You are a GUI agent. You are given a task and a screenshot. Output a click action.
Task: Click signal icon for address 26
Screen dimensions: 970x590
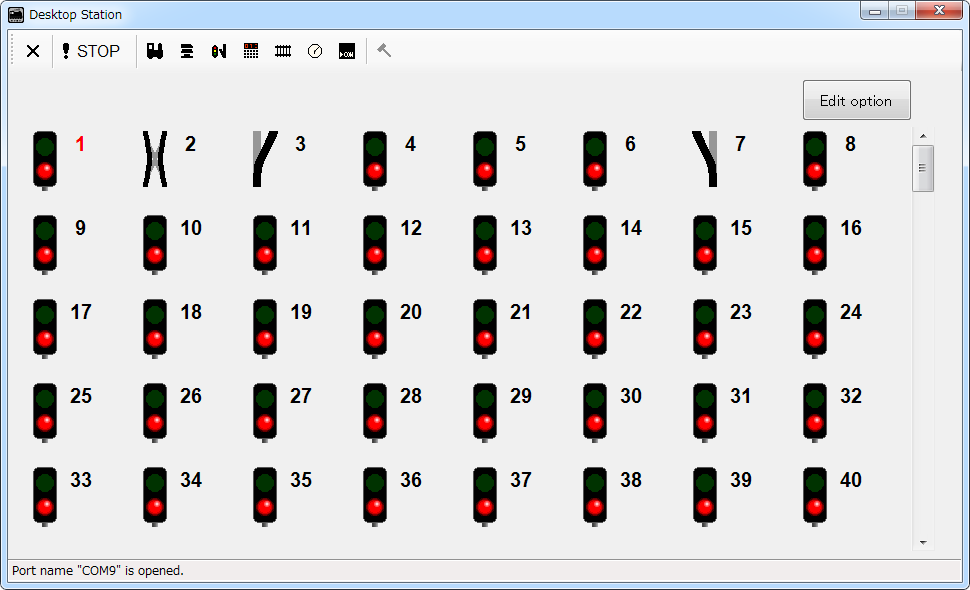click(x=155, y=412)
